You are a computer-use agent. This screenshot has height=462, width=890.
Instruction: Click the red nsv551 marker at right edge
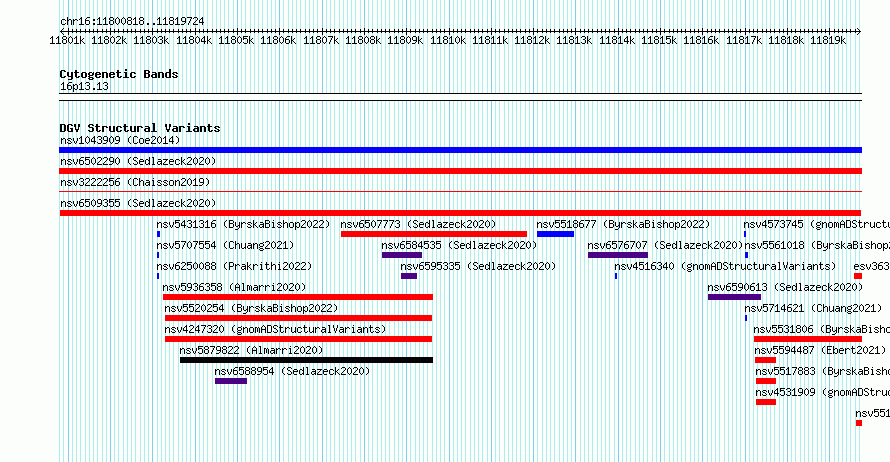pyautogui.click(x=859, y=423)
